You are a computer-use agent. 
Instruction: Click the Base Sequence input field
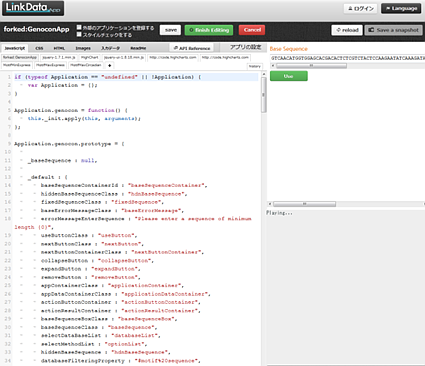tap(347, 58)
